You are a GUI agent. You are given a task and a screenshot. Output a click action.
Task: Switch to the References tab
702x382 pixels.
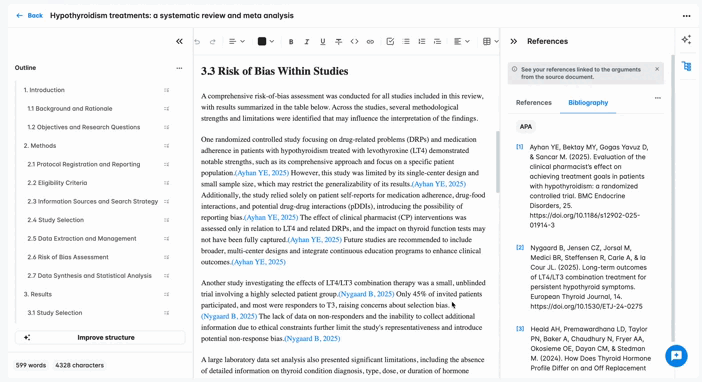click(534, 103)
